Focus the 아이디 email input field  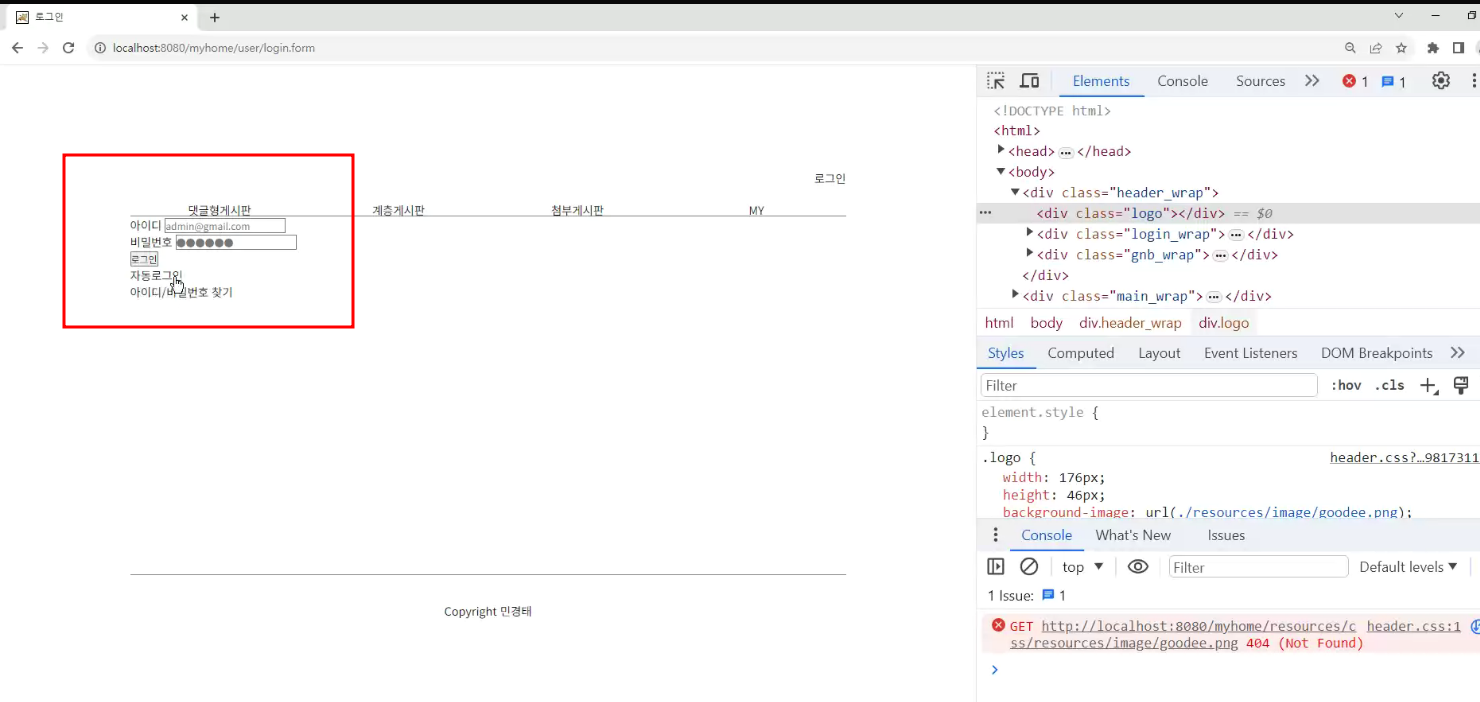225,226
